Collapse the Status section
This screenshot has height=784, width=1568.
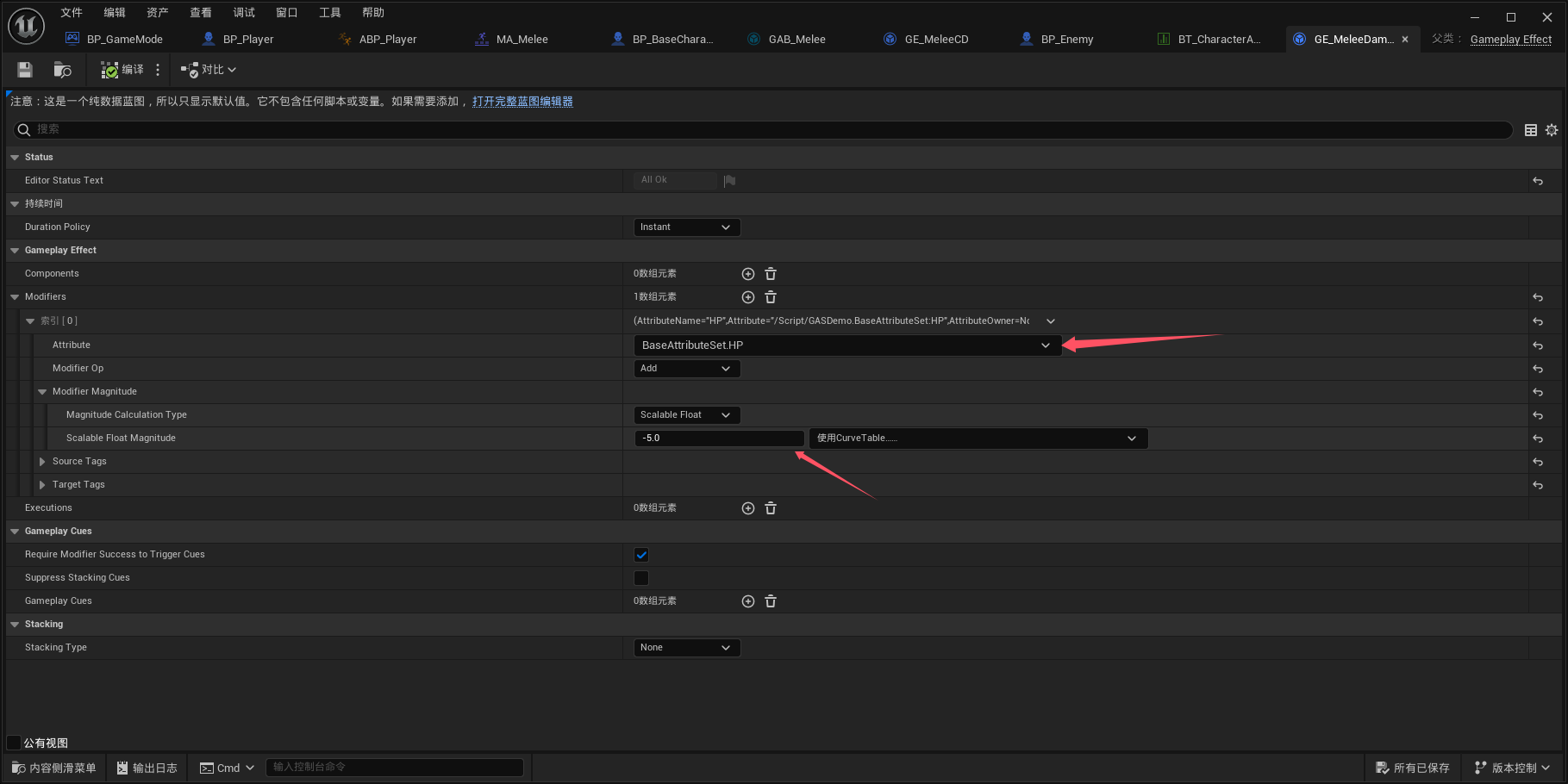pyautogui.click(x=15, y=158)
